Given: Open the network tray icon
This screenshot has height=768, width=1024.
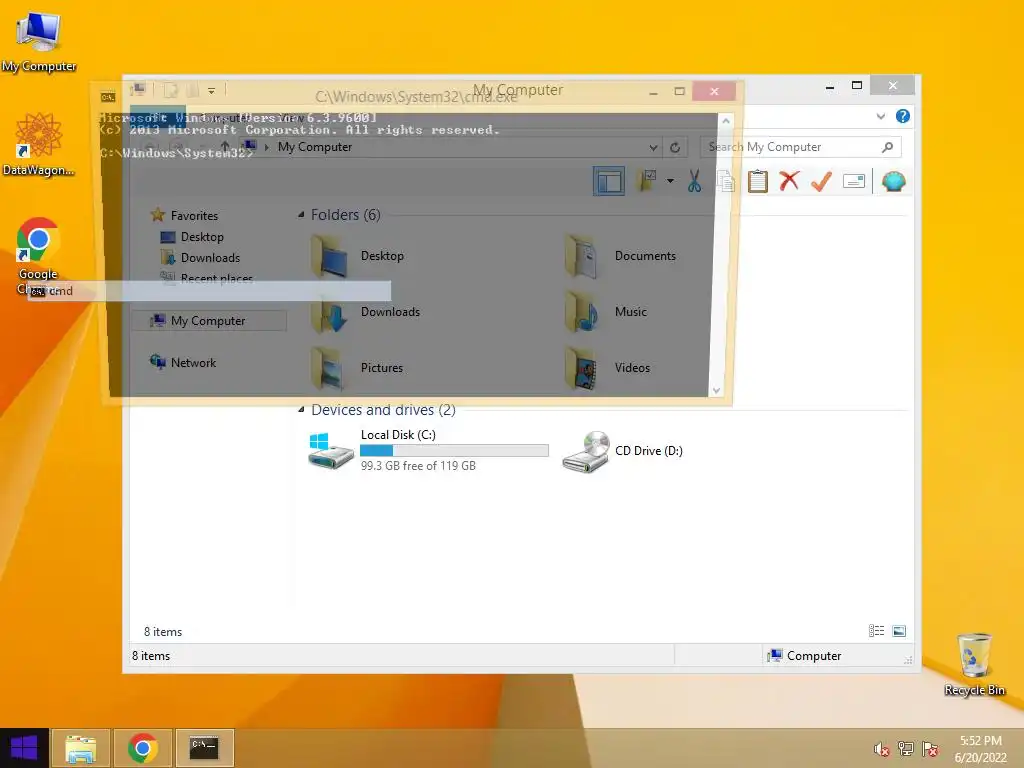Looking at the screenshot, I should coord(906,749).
